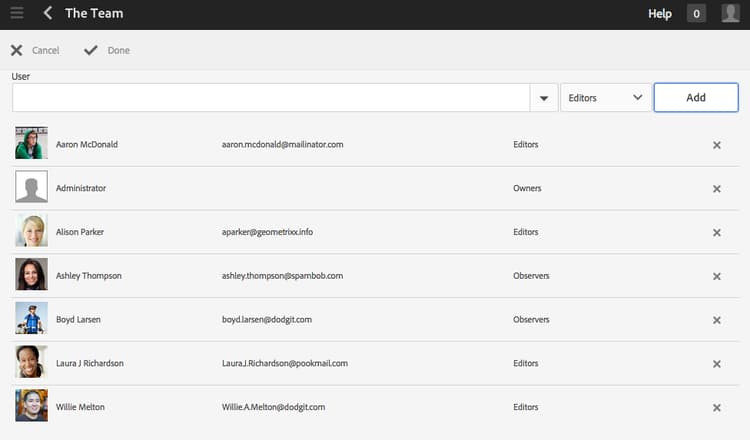Remove Aaron McDonald from the team
The image size is (750, 440).
(716, 145)
